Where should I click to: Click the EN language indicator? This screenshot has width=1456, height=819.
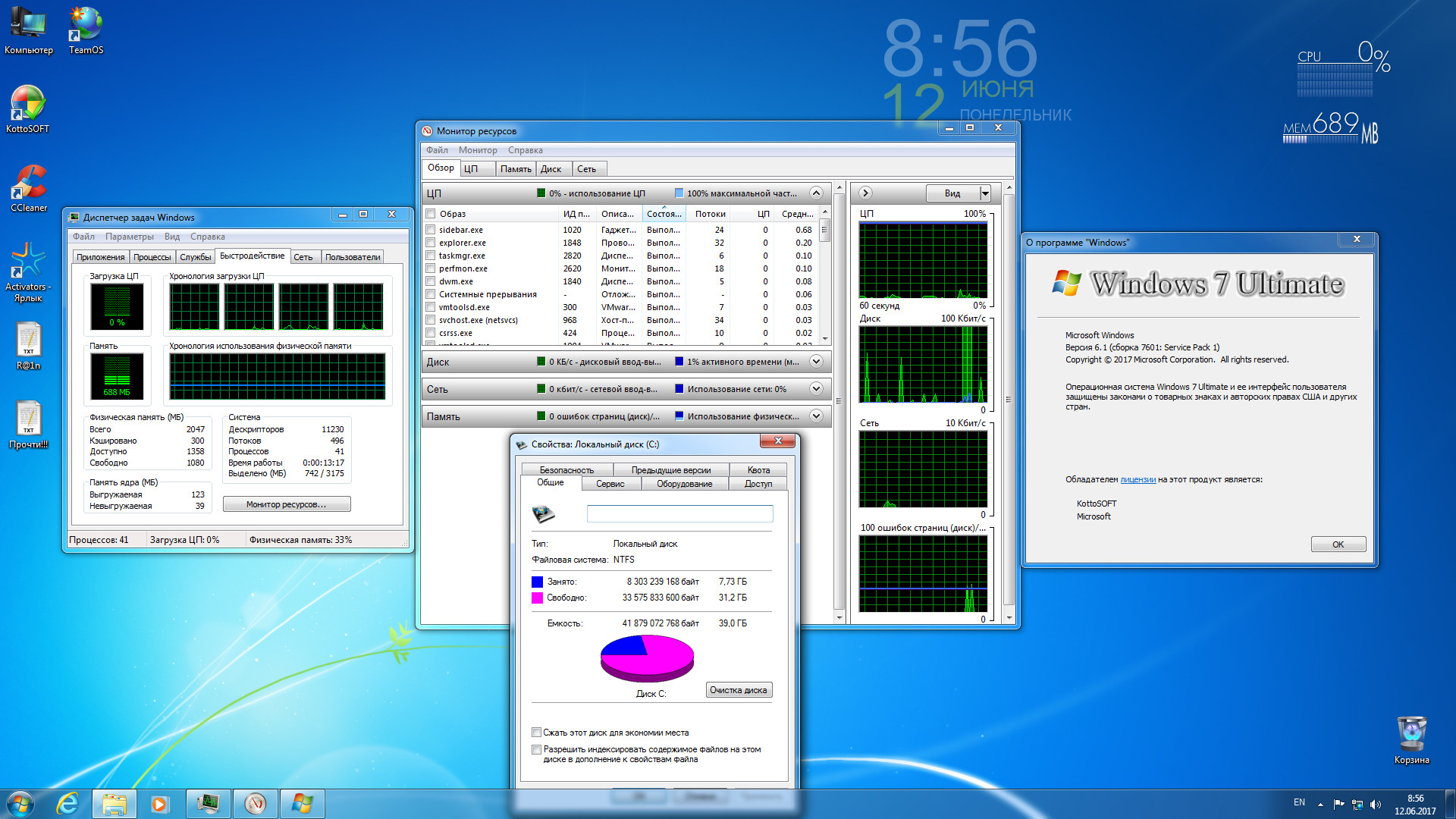click(1299, 802)
